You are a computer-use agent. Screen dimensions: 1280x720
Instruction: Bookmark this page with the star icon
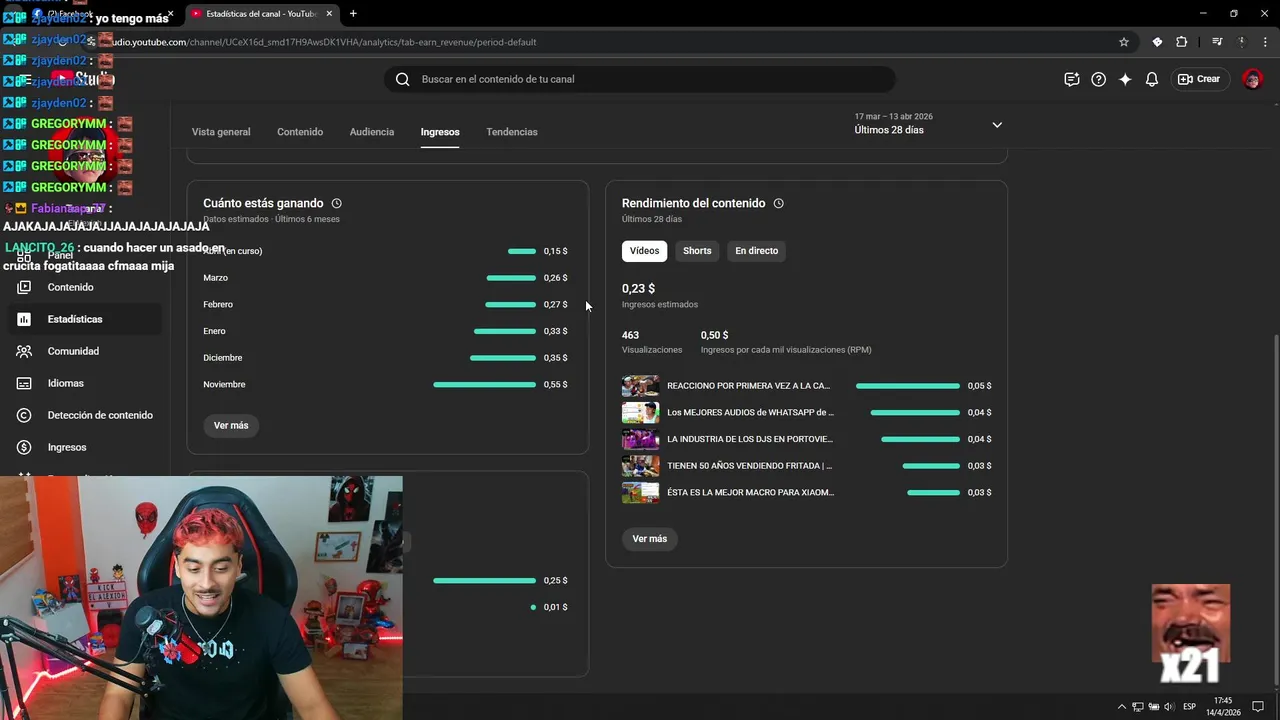pyautogui.click(x=1124, y=42)
